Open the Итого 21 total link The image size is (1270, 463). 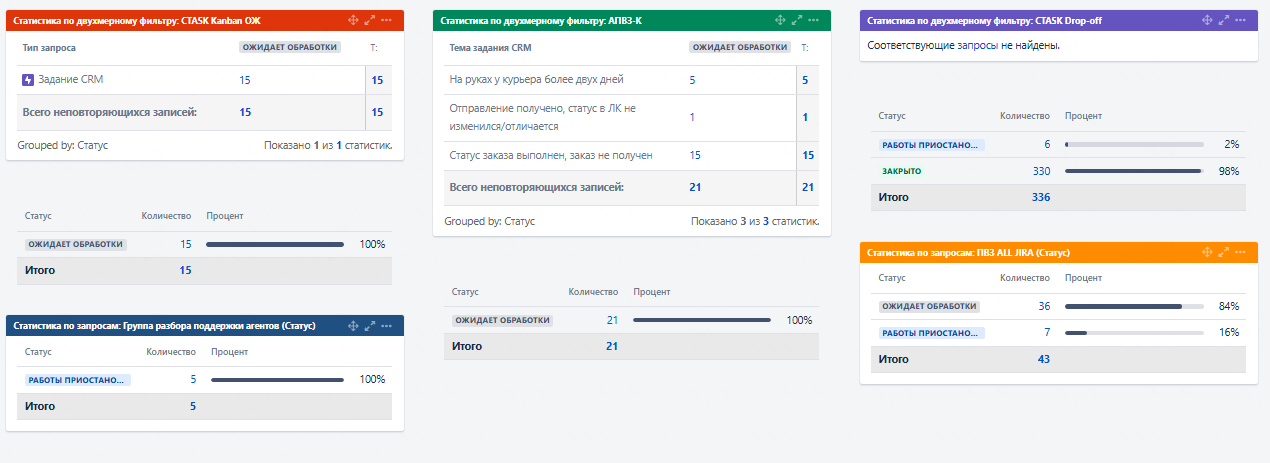[x=612, y=346]
